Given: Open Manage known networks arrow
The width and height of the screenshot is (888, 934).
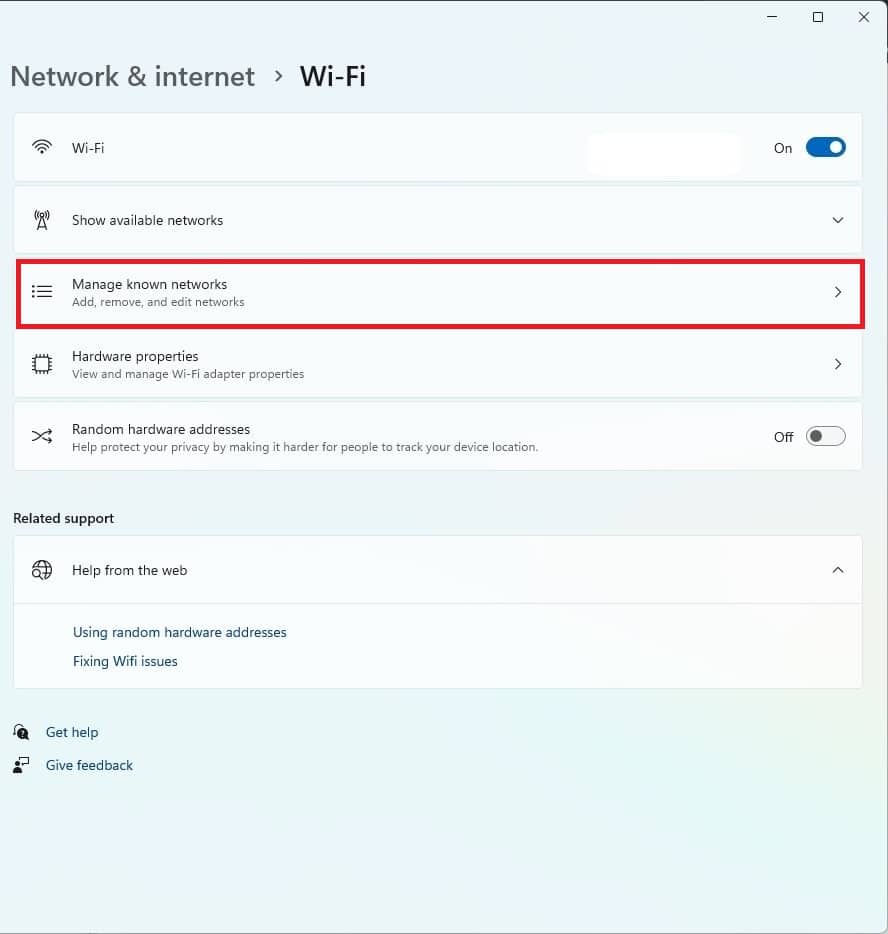Looking at the screenshot, I should click(838, 292).
